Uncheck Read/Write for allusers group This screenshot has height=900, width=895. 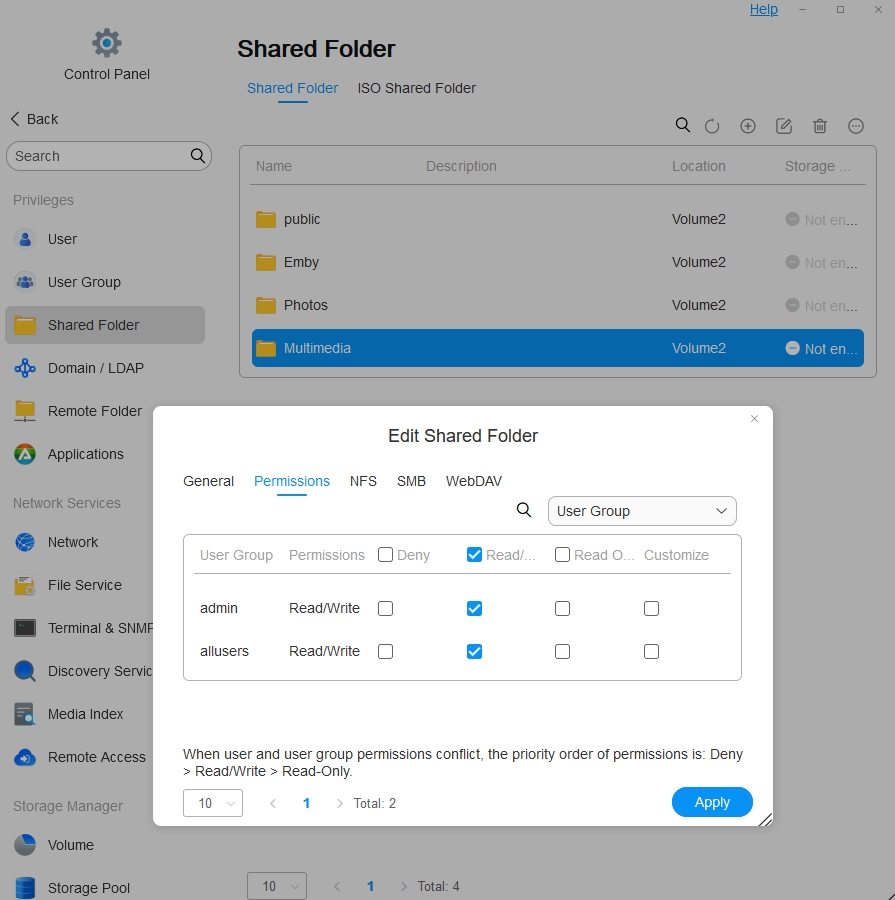point(474,651)
